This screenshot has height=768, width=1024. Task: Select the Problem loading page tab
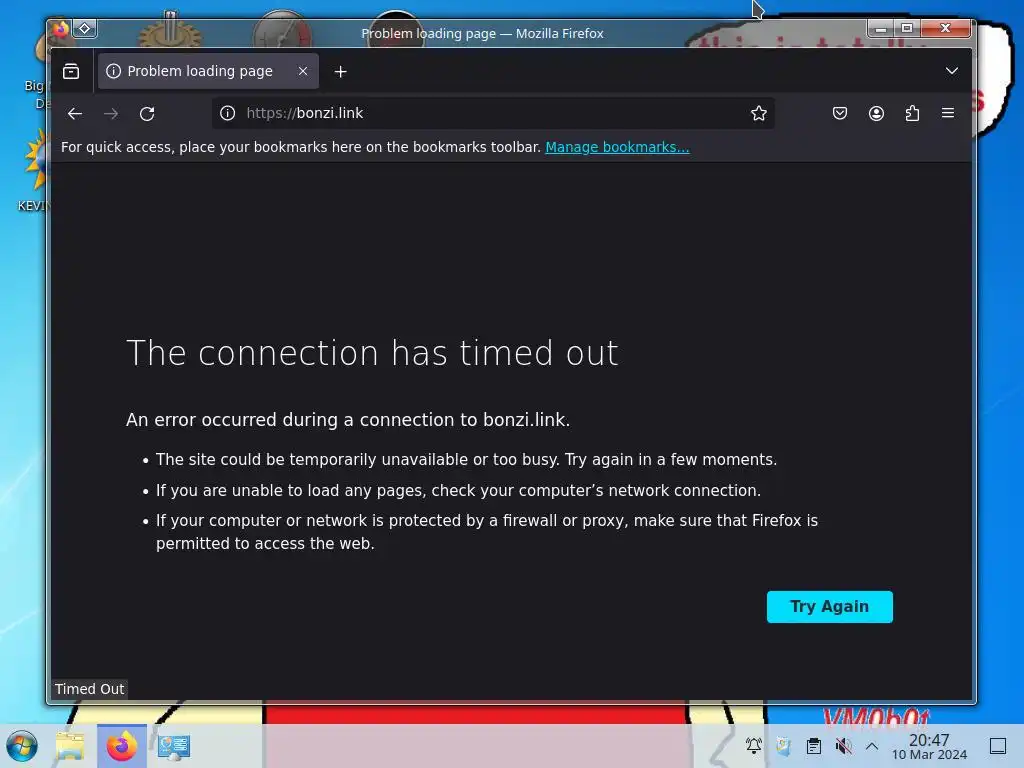click(208, 71)
